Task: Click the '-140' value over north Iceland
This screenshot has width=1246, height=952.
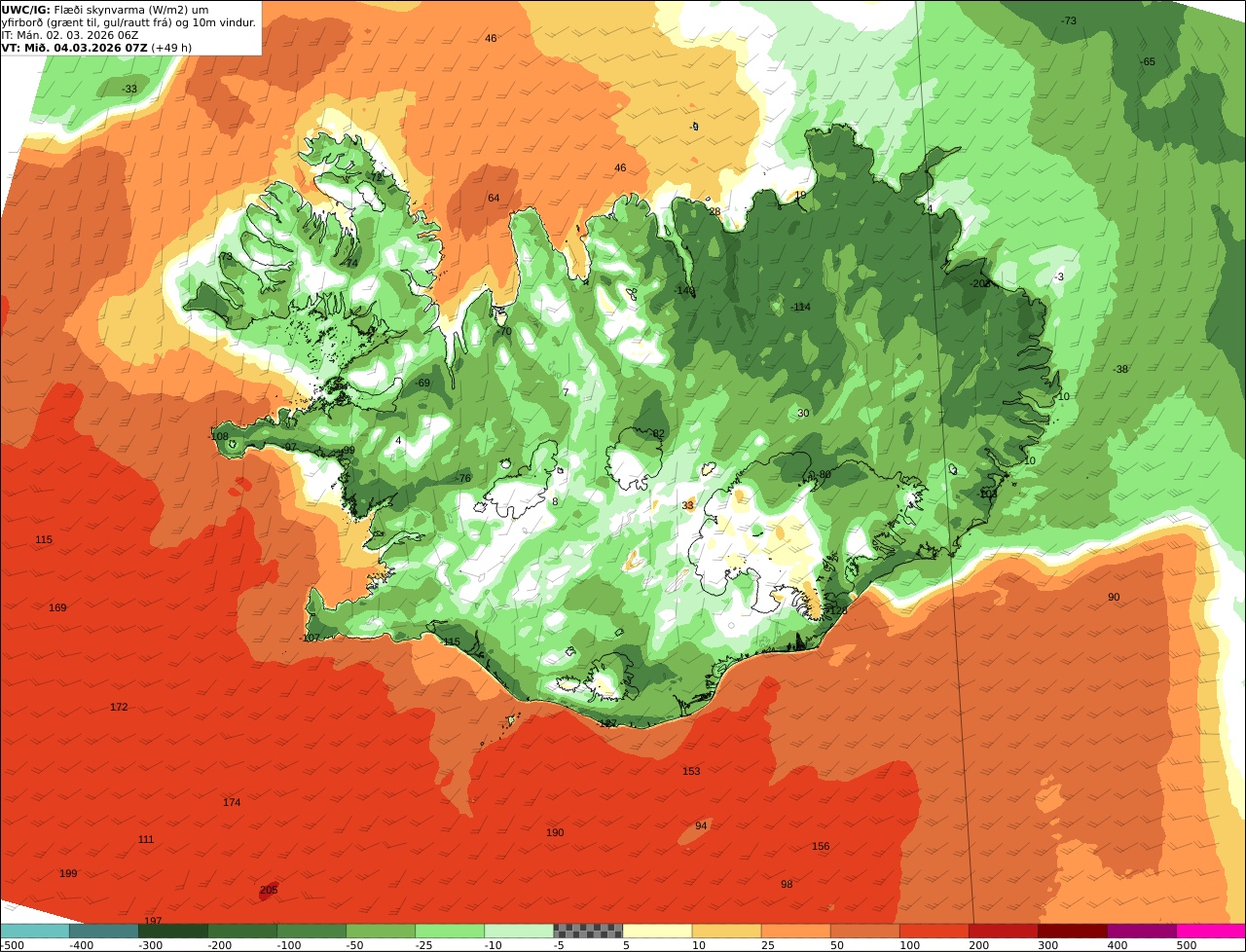Action: point(684,291)
